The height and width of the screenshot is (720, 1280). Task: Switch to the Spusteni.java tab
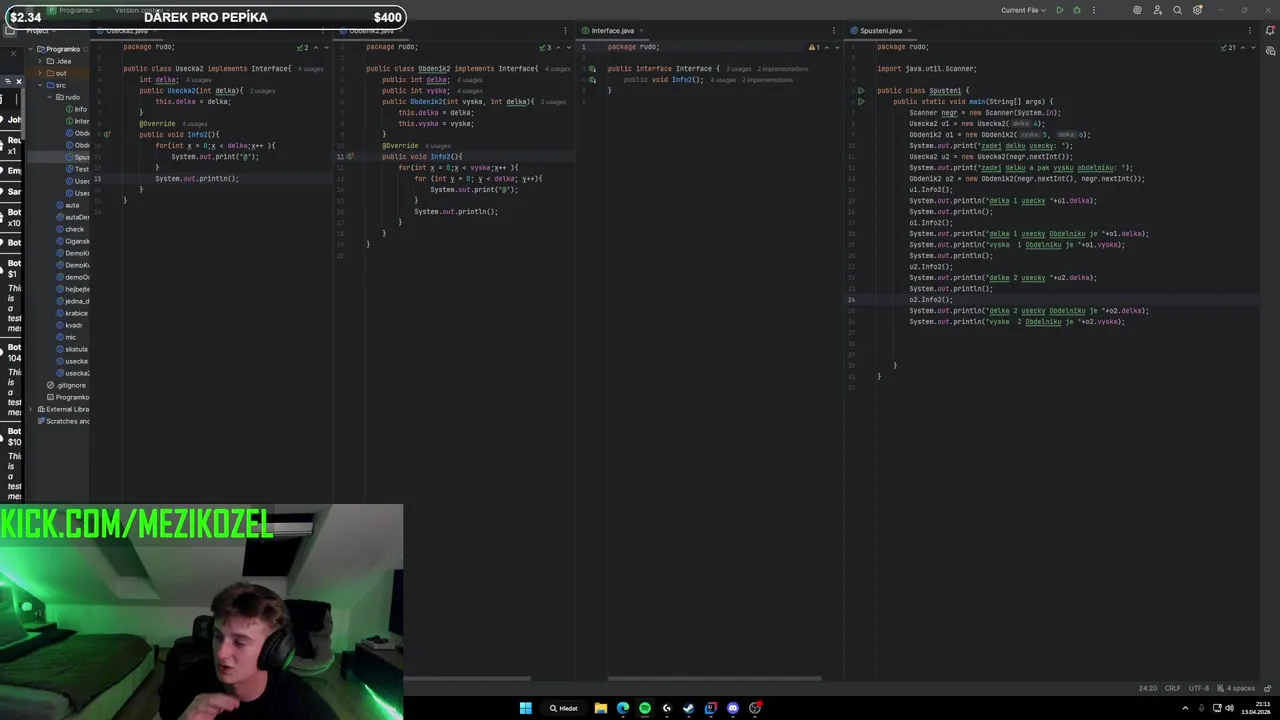pos(881,31)
